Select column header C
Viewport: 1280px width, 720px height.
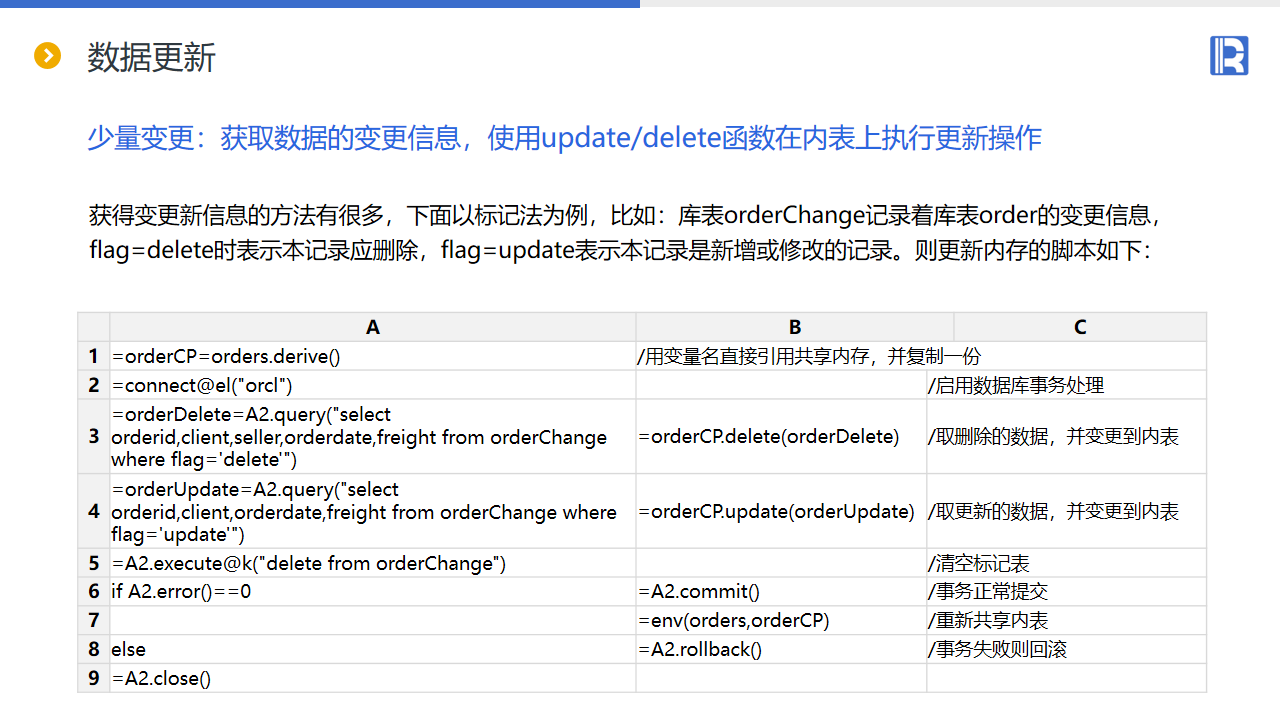pos(1080,327)
